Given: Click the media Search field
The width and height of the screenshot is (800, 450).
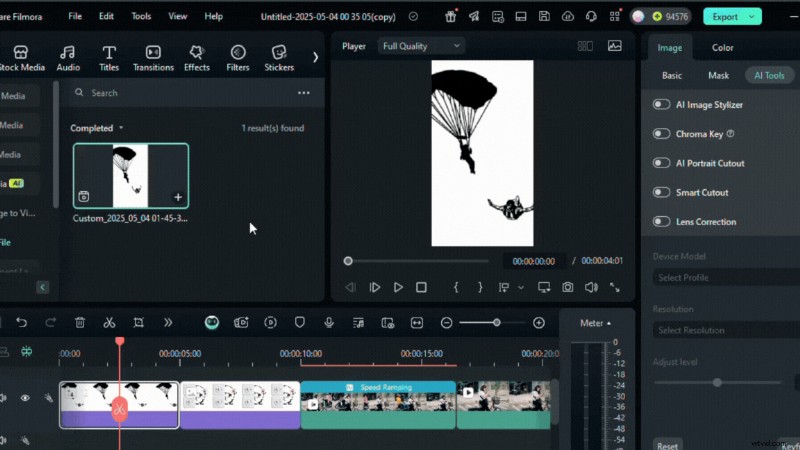Looking at the screenshot, I should [x=184, y=93].
